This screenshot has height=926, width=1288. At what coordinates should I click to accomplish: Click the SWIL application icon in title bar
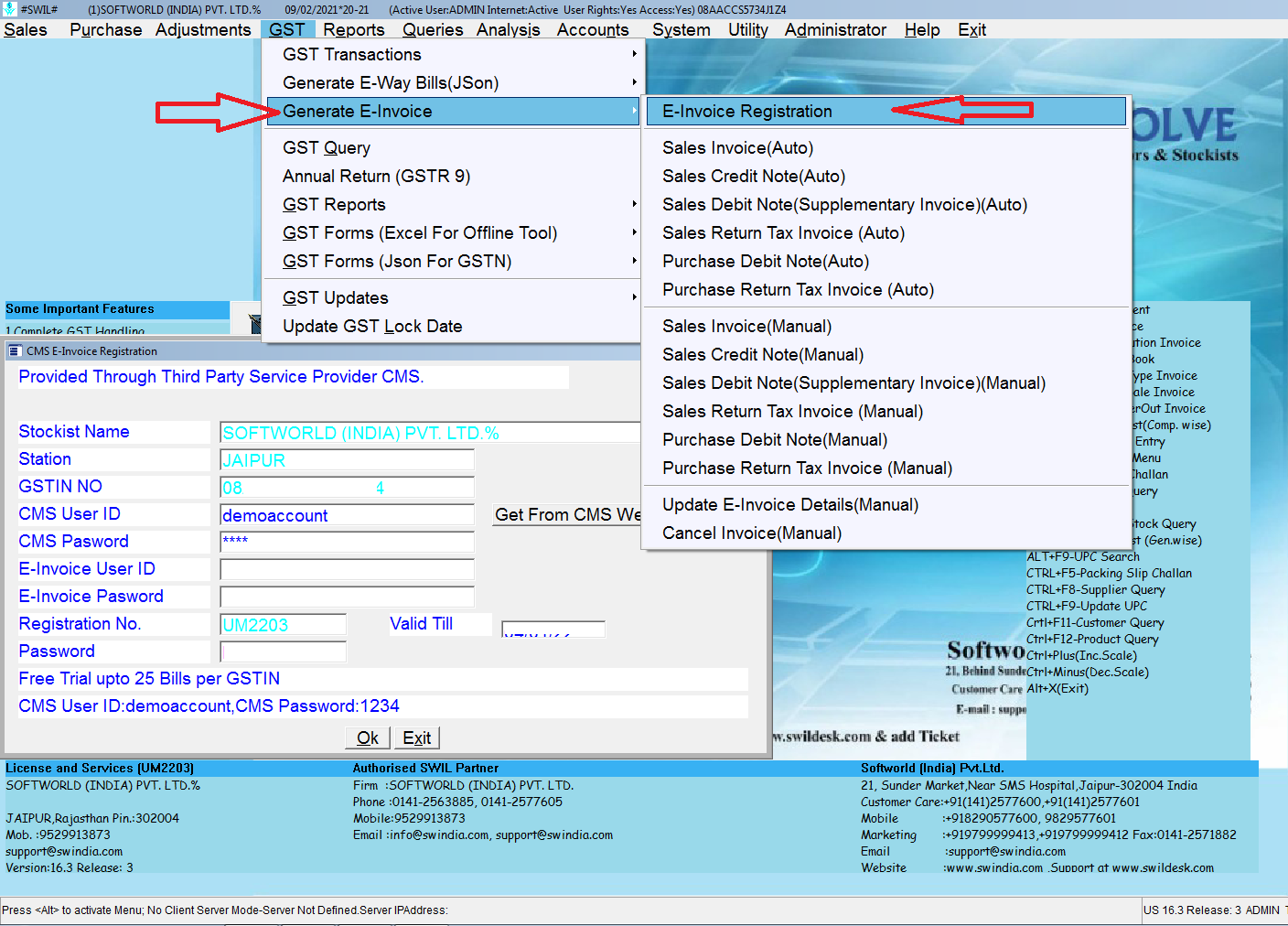[x=9, y=9]
